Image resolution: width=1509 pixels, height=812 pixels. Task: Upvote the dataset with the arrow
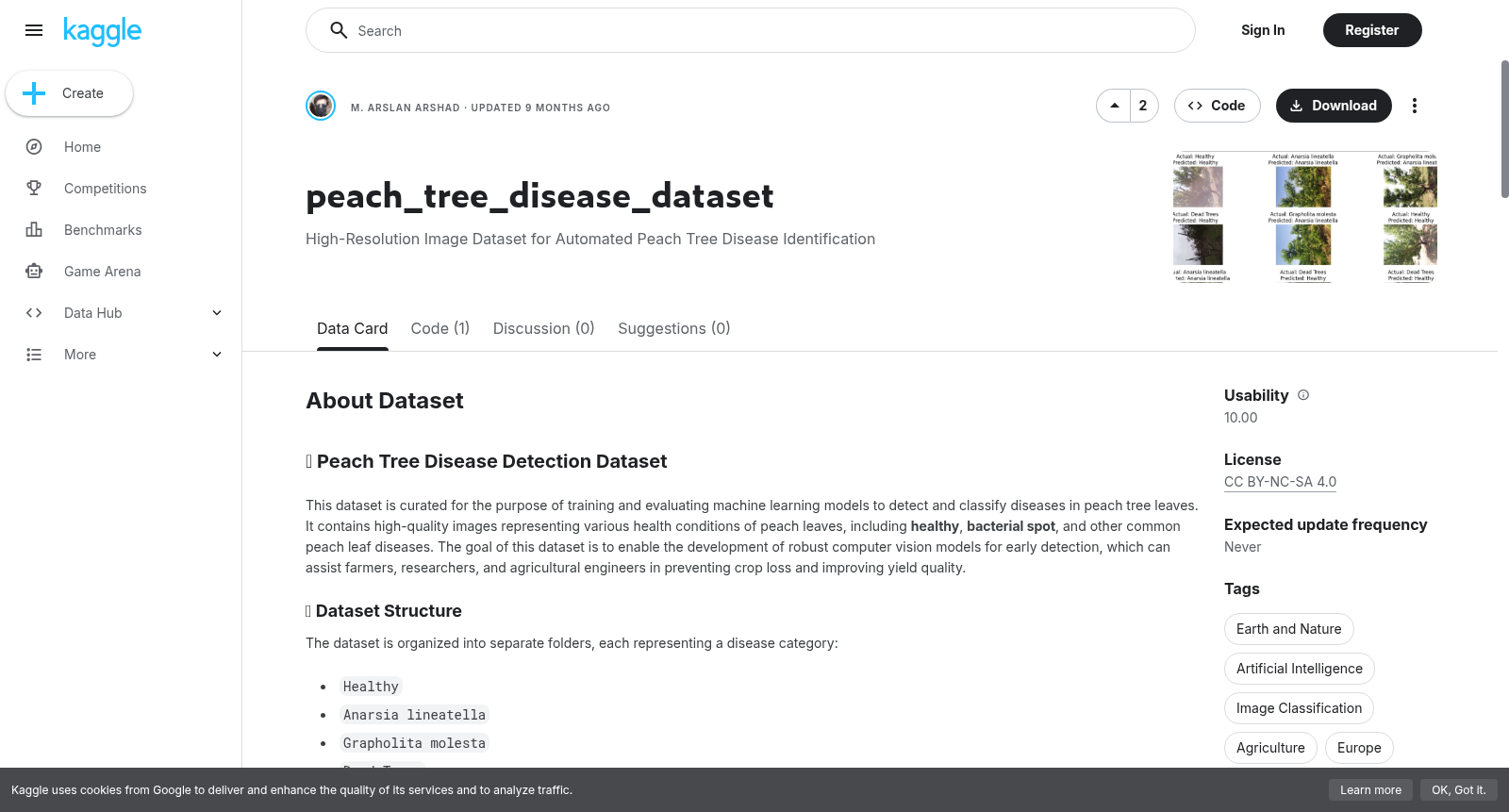(1115, 106)
